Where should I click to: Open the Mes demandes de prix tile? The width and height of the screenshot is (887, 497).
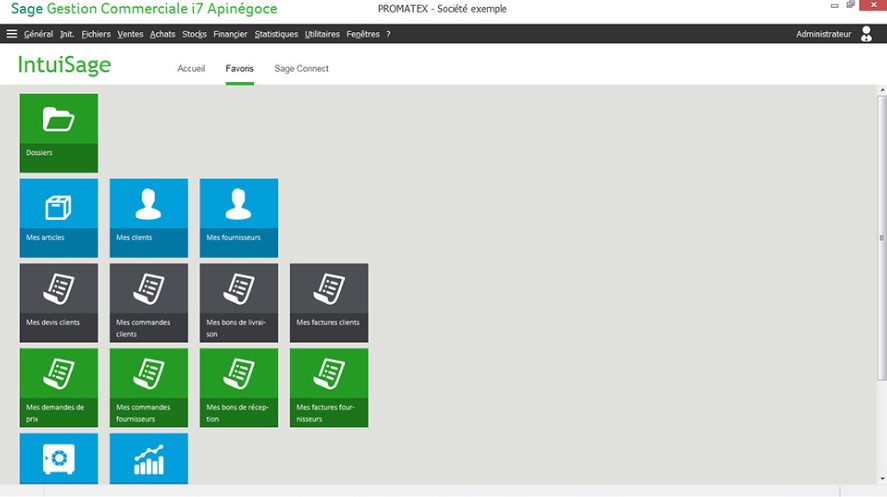coord(59,387)
